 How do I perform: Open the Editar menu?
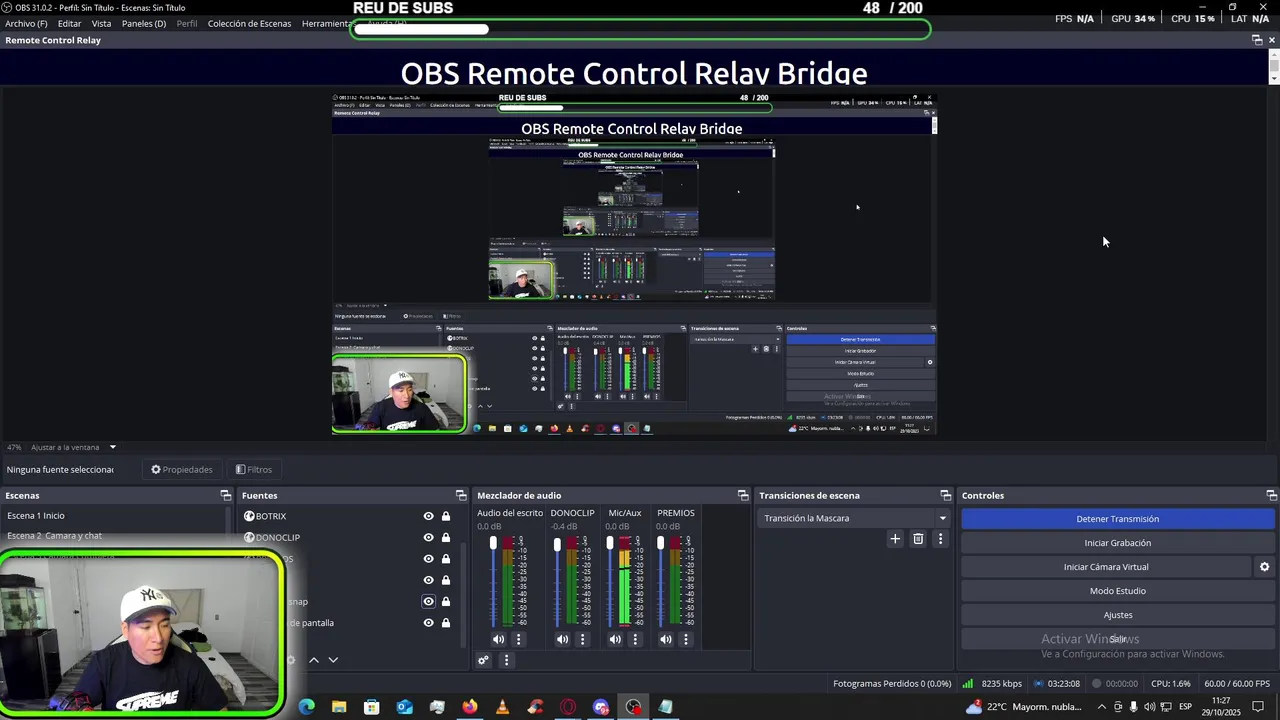pyautogui.click(x=69, y=23)
